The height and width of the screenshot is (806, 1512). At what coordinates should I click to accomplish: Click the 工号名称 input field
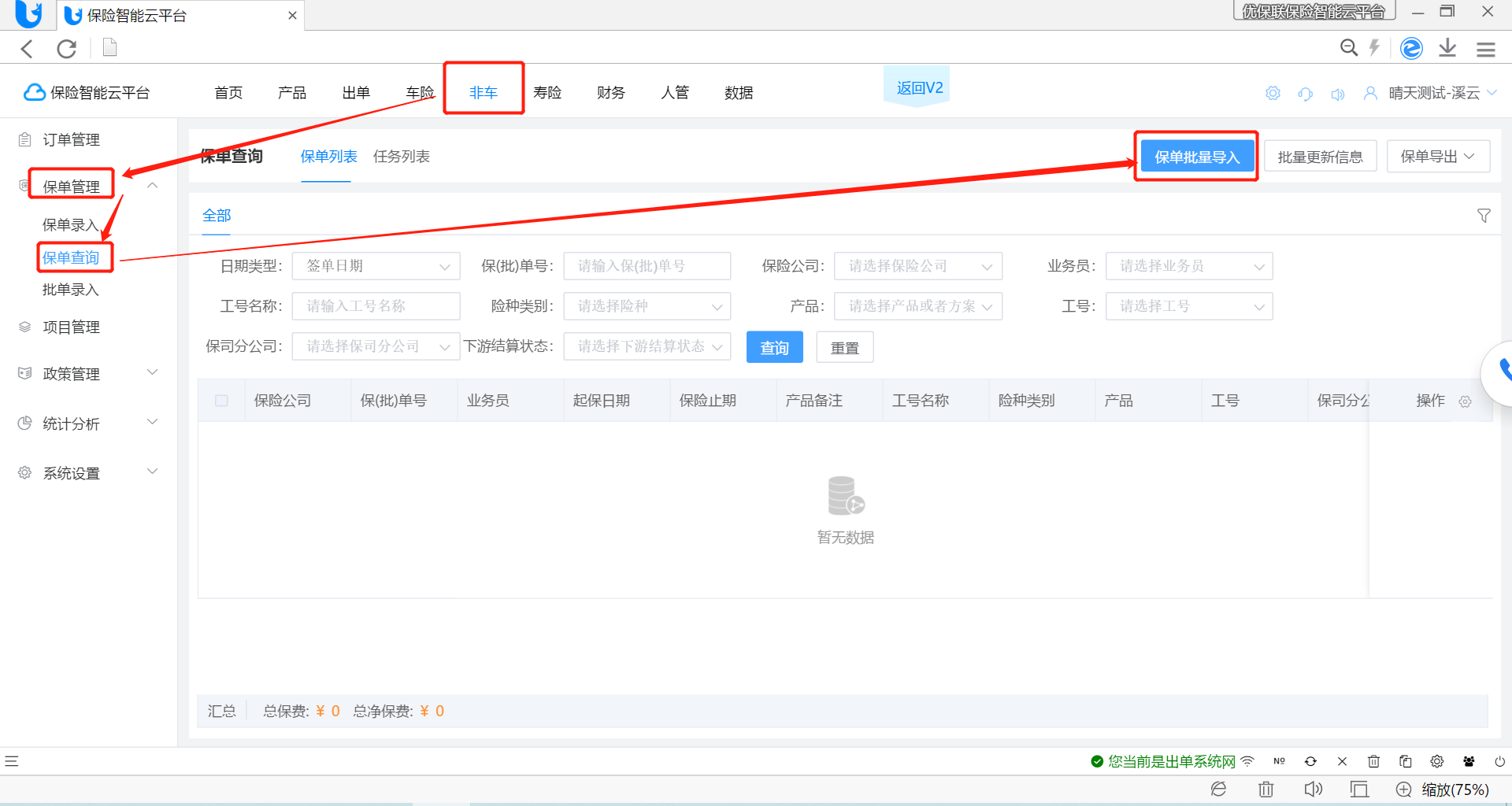pyautogui.click(x=376, y=306)
